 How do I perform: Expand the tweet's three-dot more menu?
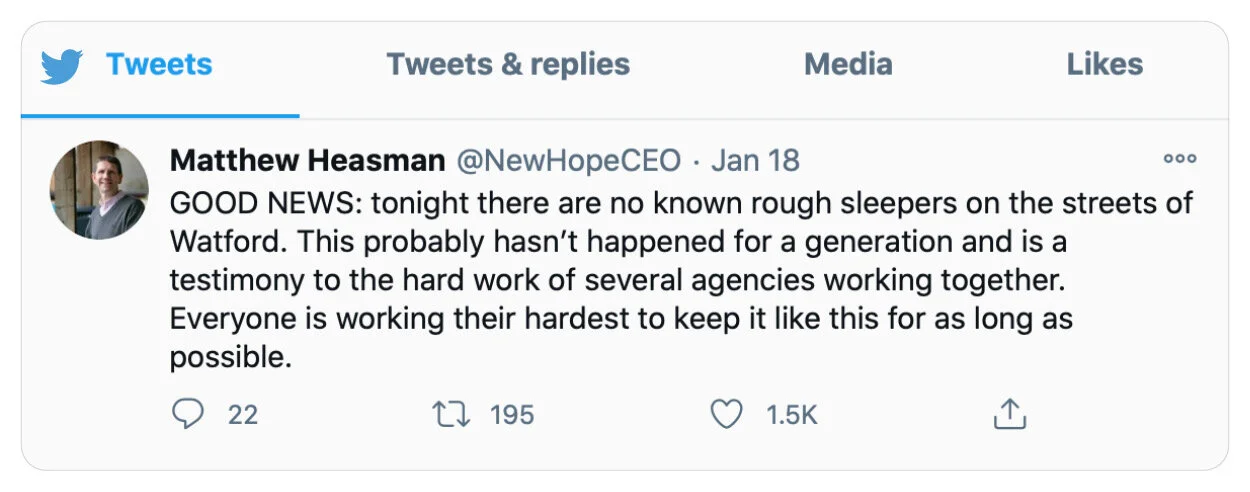pyautogui.click(x=1180, y=159)
